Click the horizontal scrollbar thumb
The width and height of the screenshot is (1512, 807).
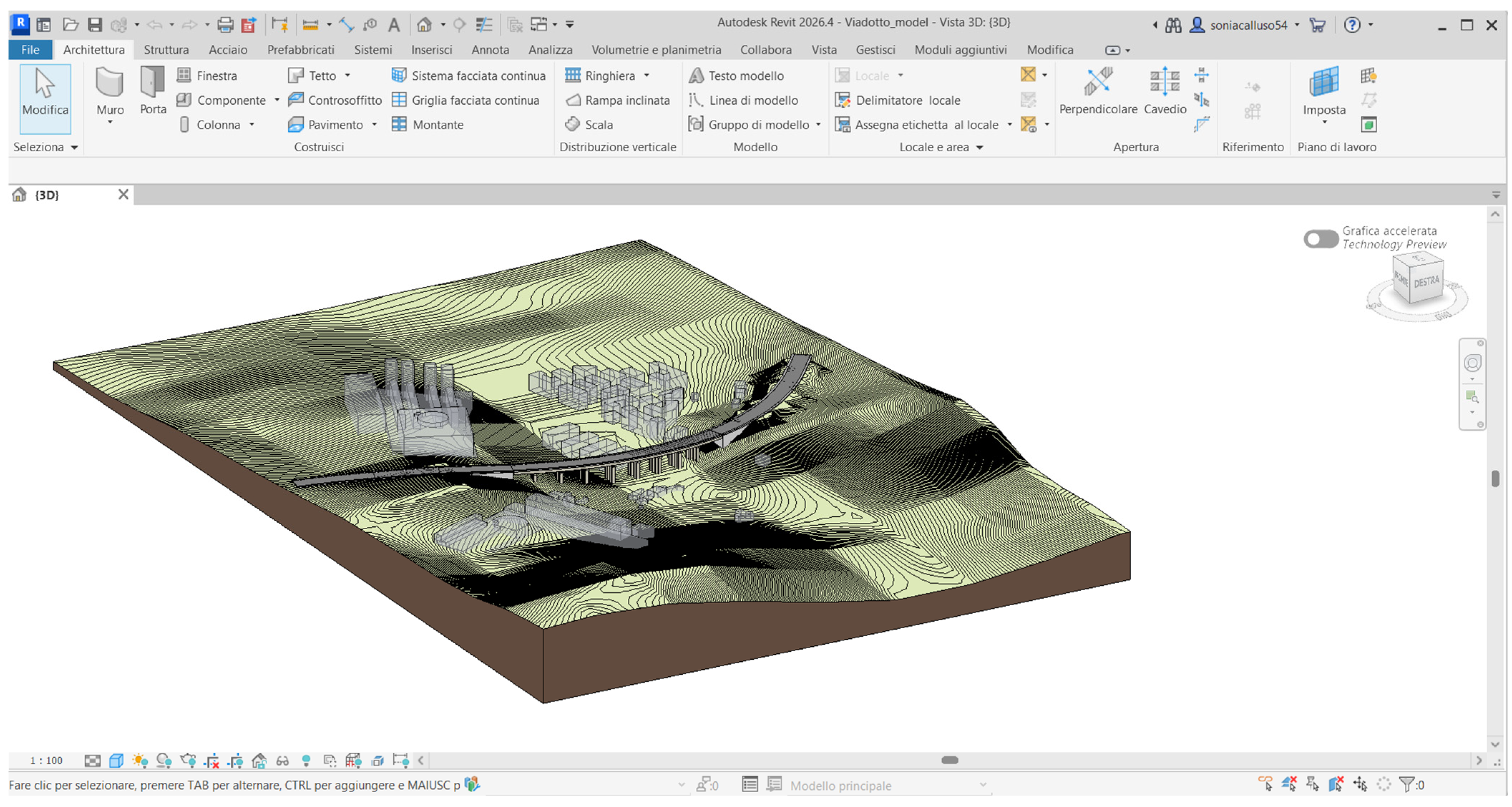tap(949, 760)
